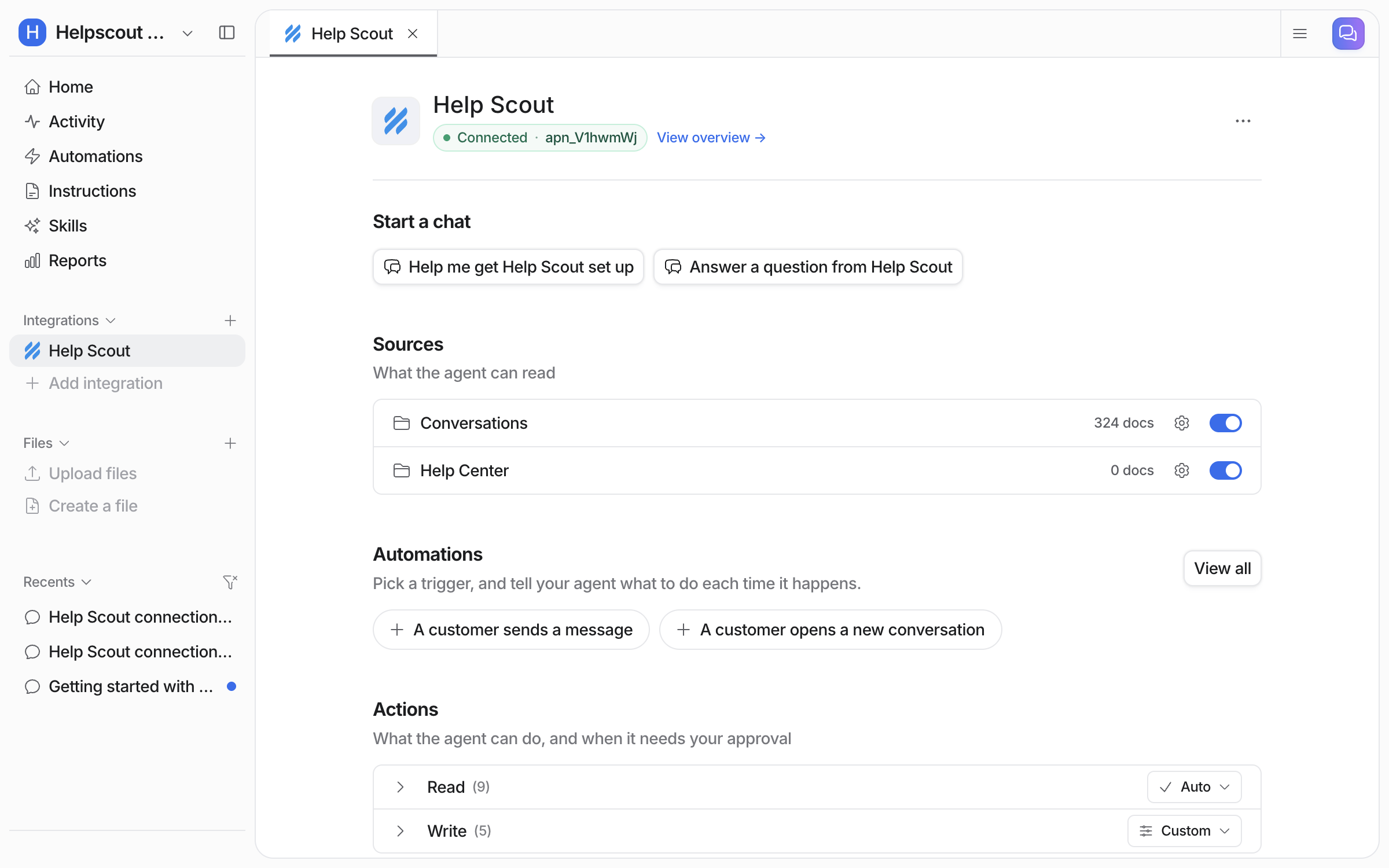1389x868 pixels.
Task: Close the Help Scout tab
Action: (413, 34)
